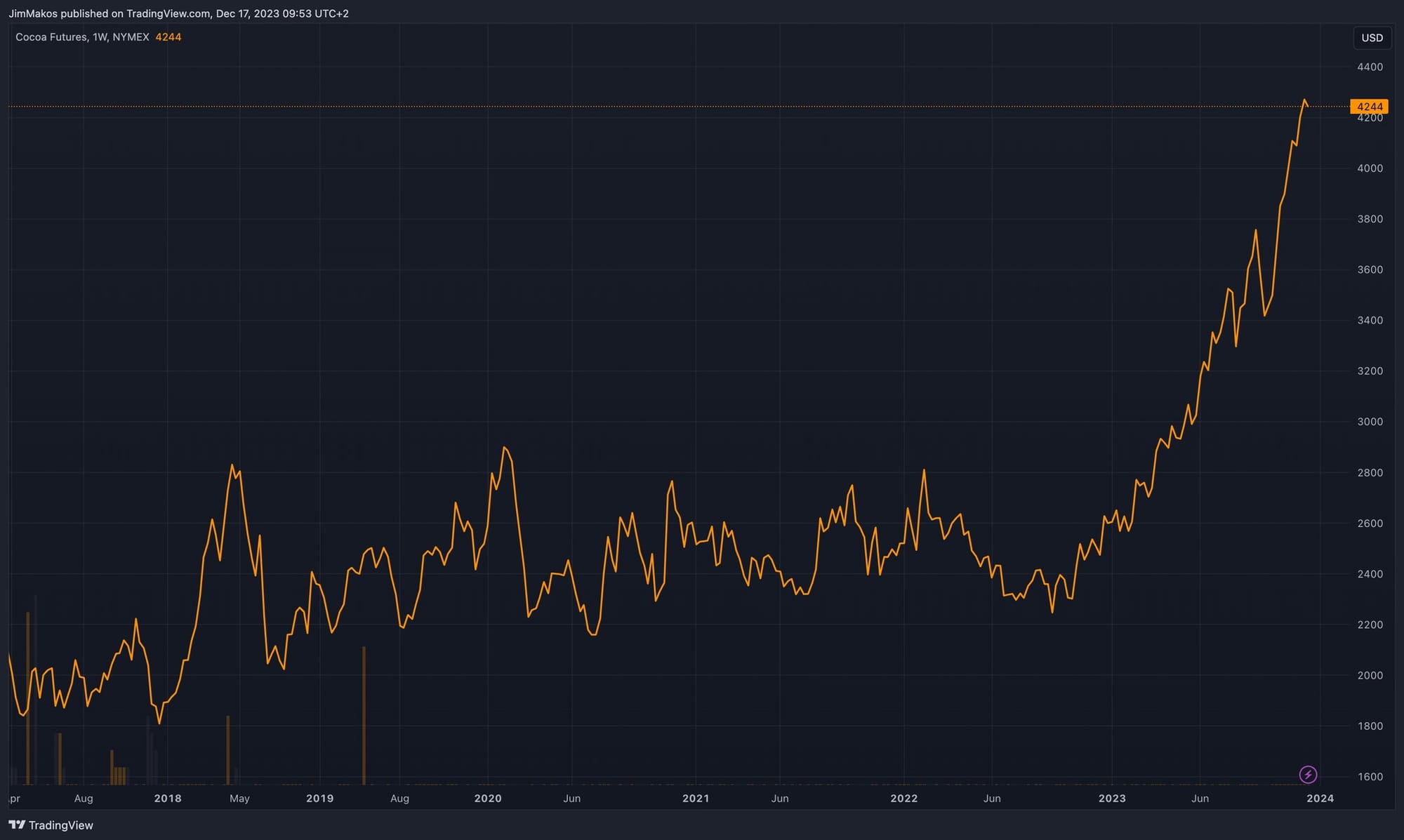Click the orange 4244 price label on axis
This screenshot has height=840, width=1404.
(1369, 107)
